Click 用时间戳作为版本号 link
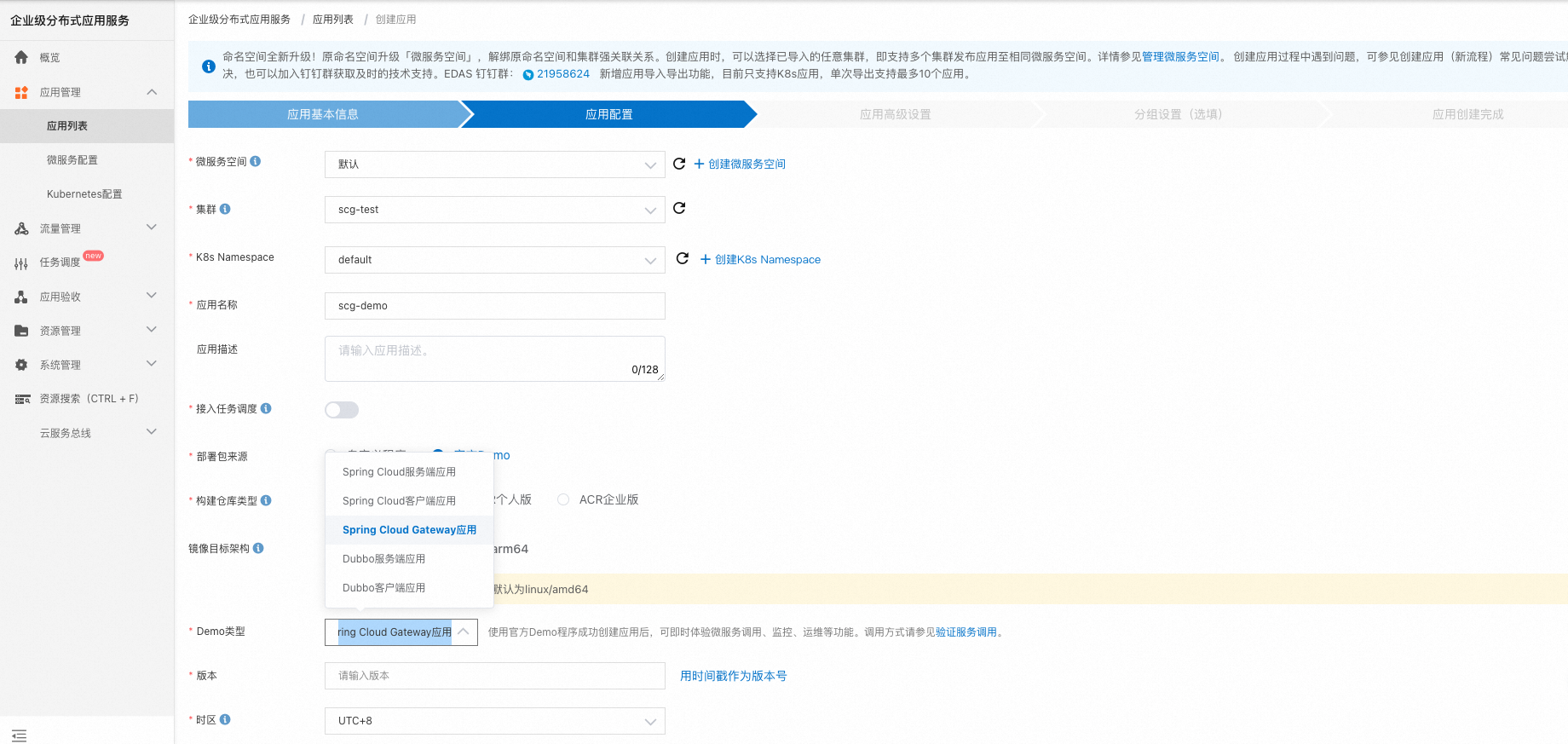 coord(734,676)
